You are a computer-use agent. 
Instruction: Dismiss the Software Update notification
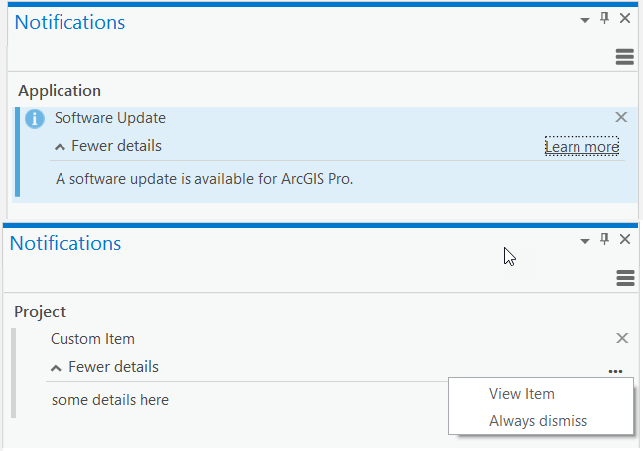621,118
